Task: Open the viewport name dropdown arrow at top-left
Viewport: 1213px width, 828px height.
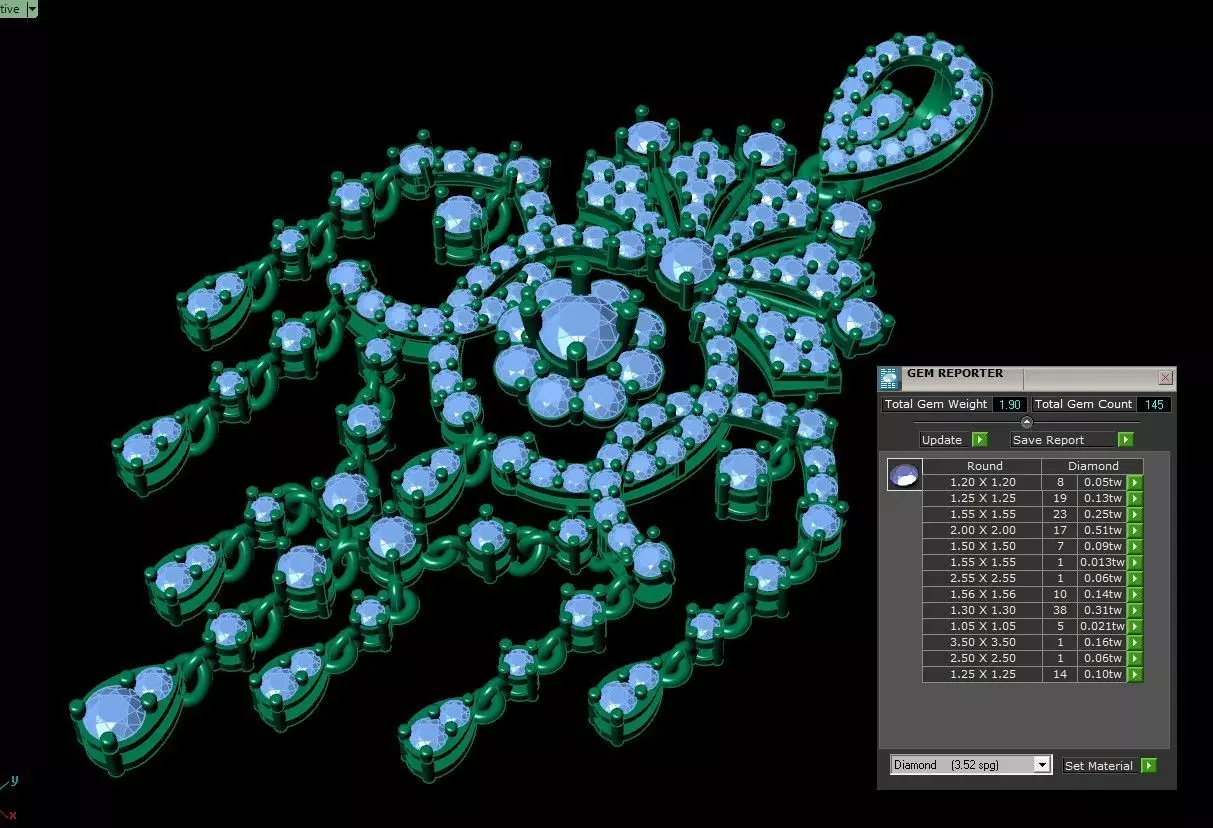Action: pyautogui.click(x=32, y=8)
